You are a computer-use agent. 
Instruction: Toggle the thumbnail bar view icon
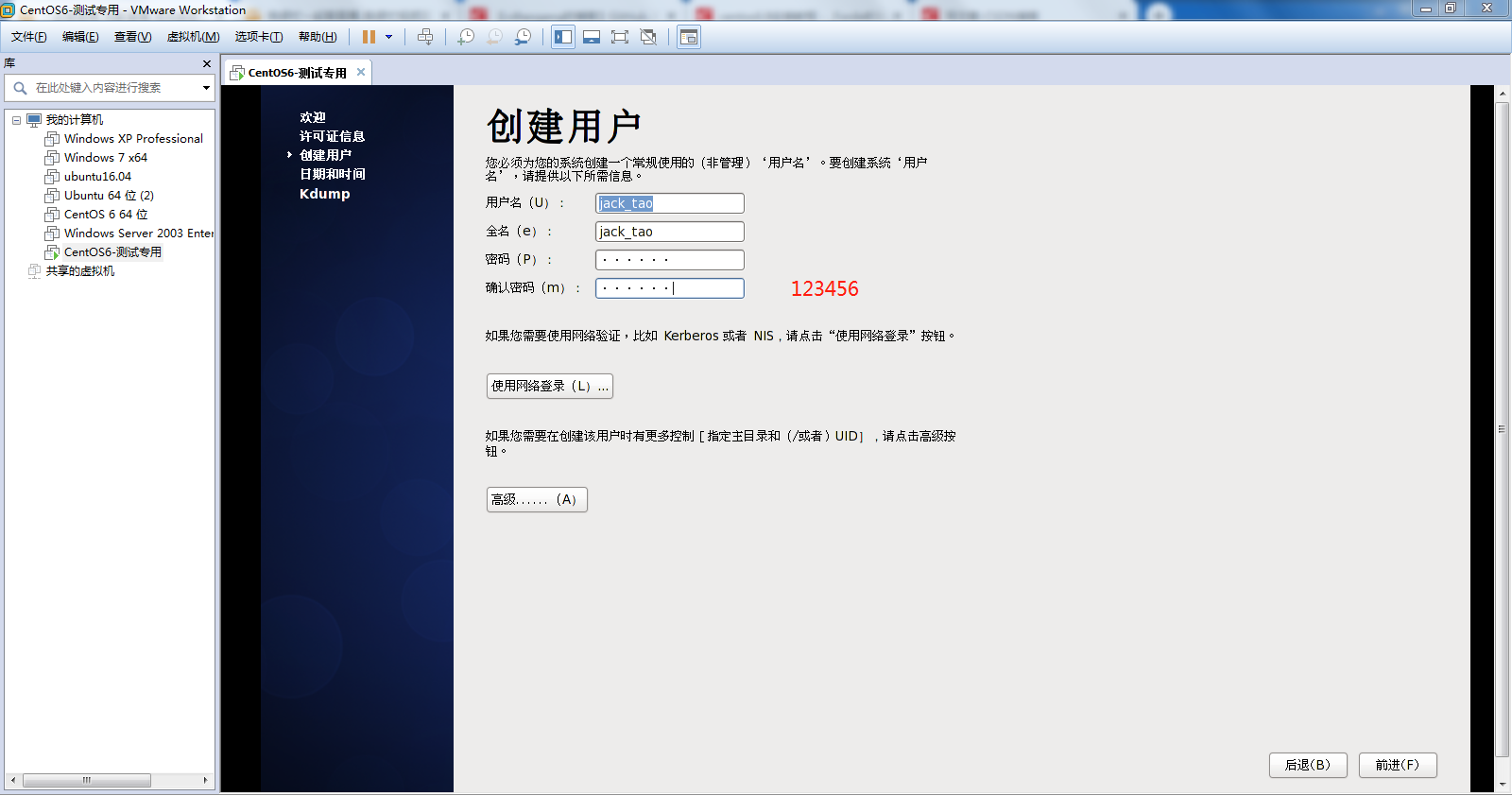[x=592, y=37]
